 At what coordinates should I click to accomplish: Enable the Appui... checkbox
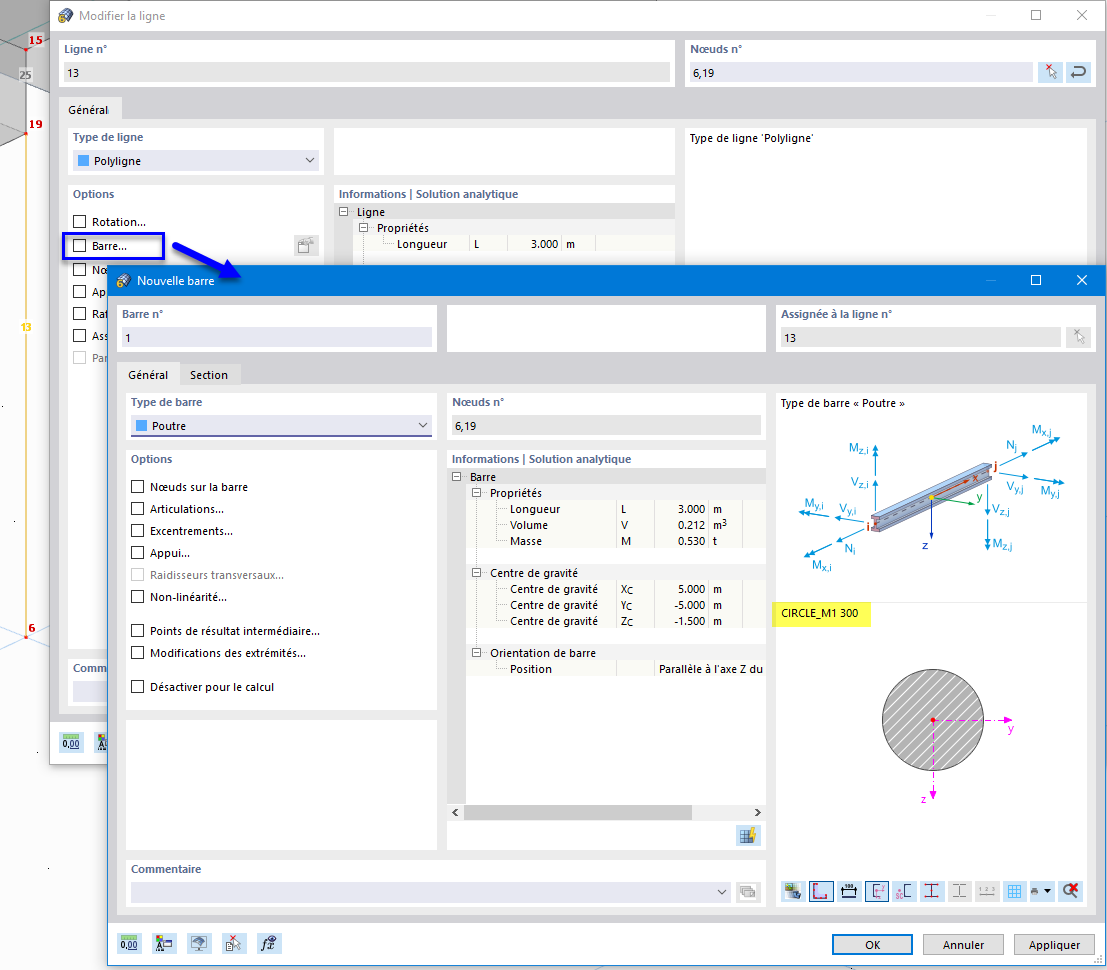(138, 553)
